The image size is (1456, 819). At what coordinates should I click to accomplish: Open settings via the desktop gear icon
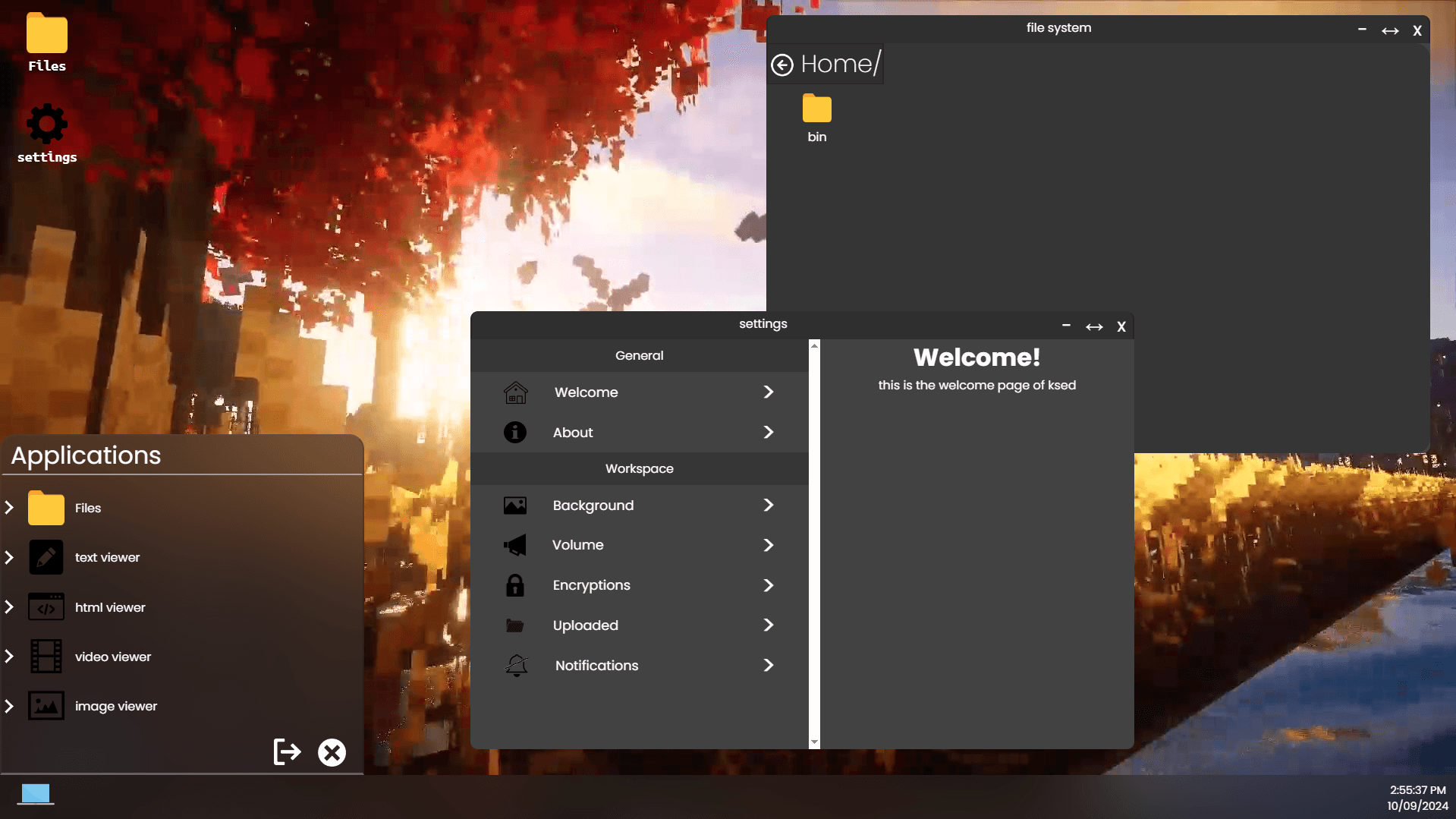(x=46, y=124)
